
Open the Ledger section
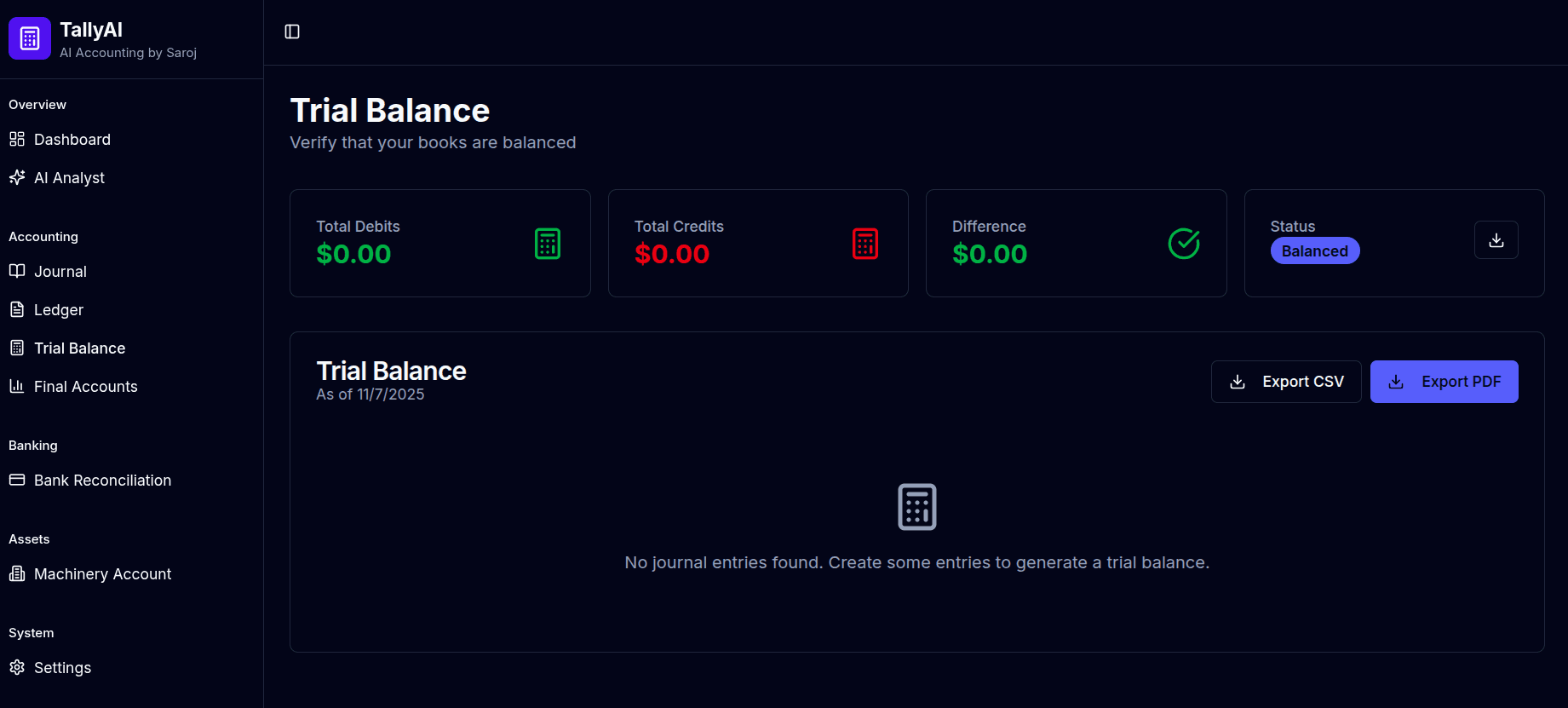(59, 310)
